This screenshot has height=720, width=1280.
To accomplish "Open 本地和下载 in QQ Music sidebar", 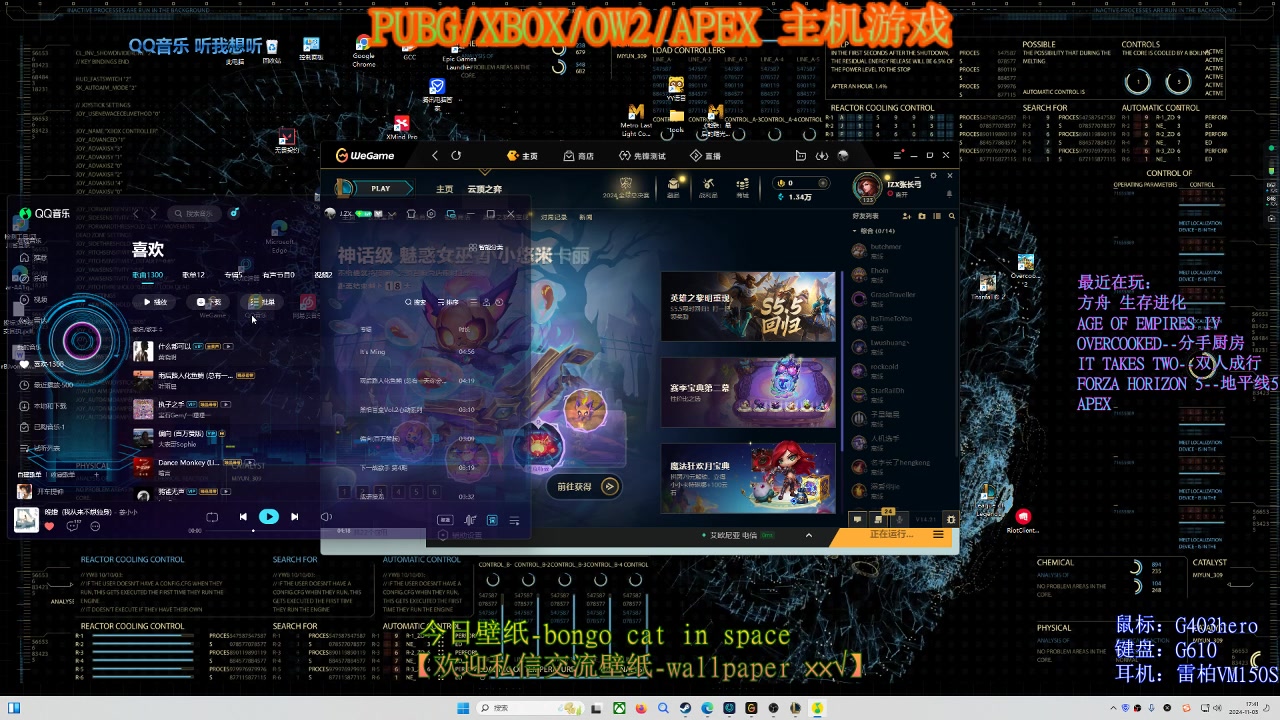I will tap(45, 406).
